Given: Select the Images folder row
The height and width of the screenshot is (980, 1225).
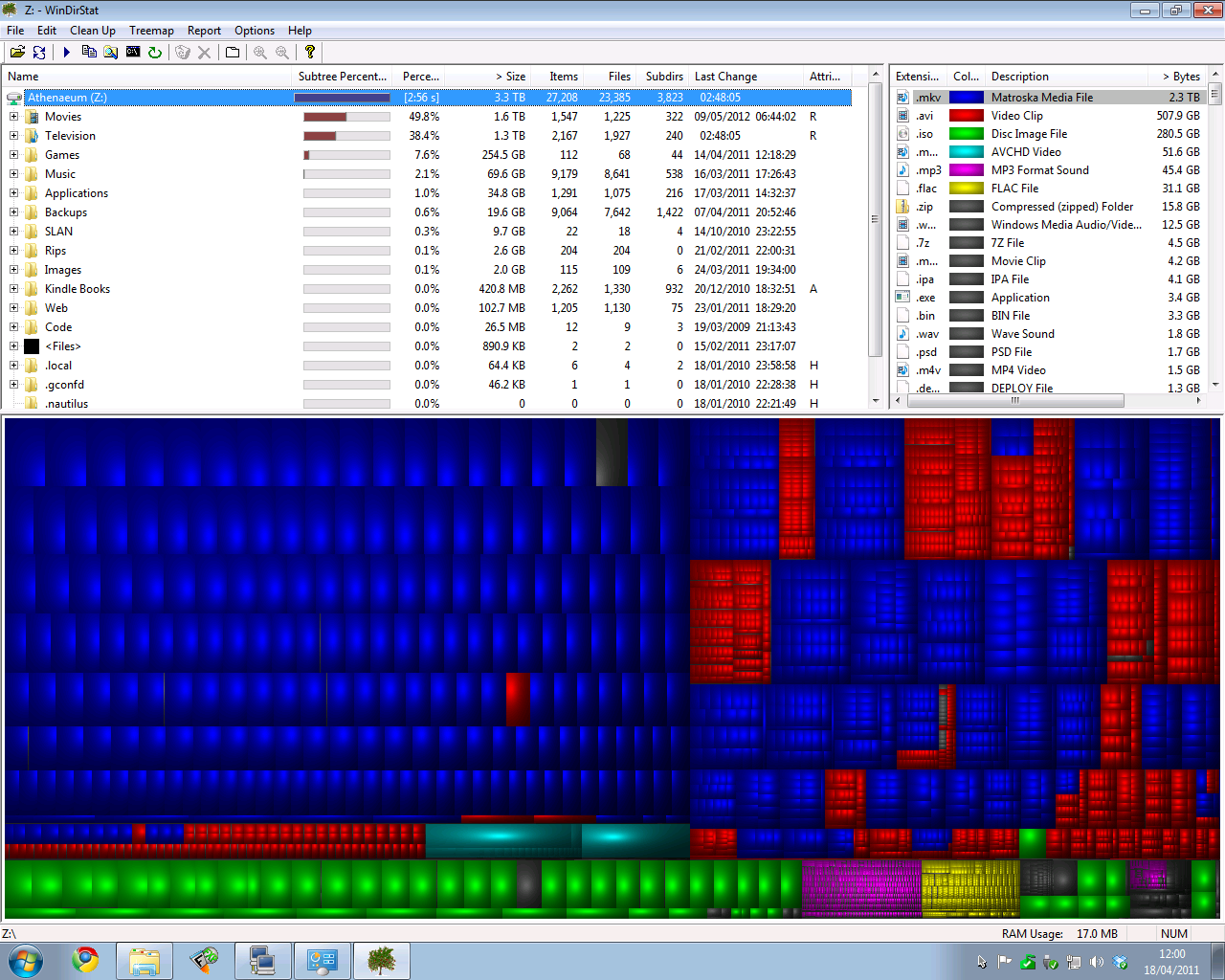Looking at the screenshot, I should (x=428, y=270).
